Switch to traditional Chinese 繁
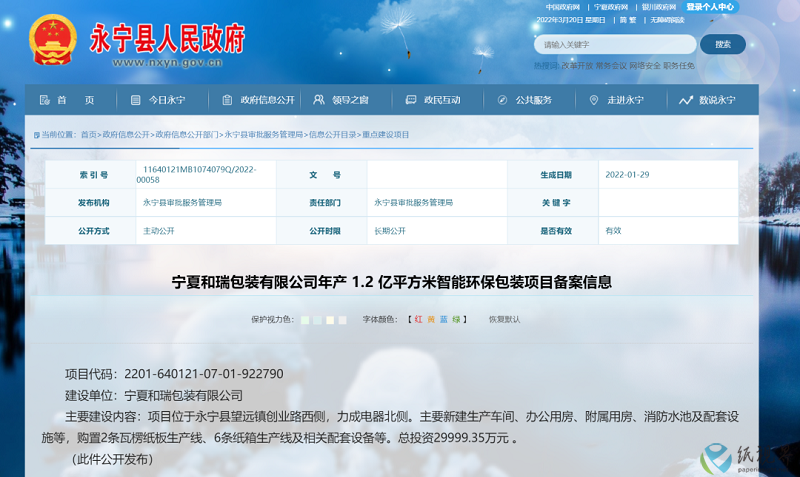The height and width of the screenshot is (477, 800). [633, 20]
